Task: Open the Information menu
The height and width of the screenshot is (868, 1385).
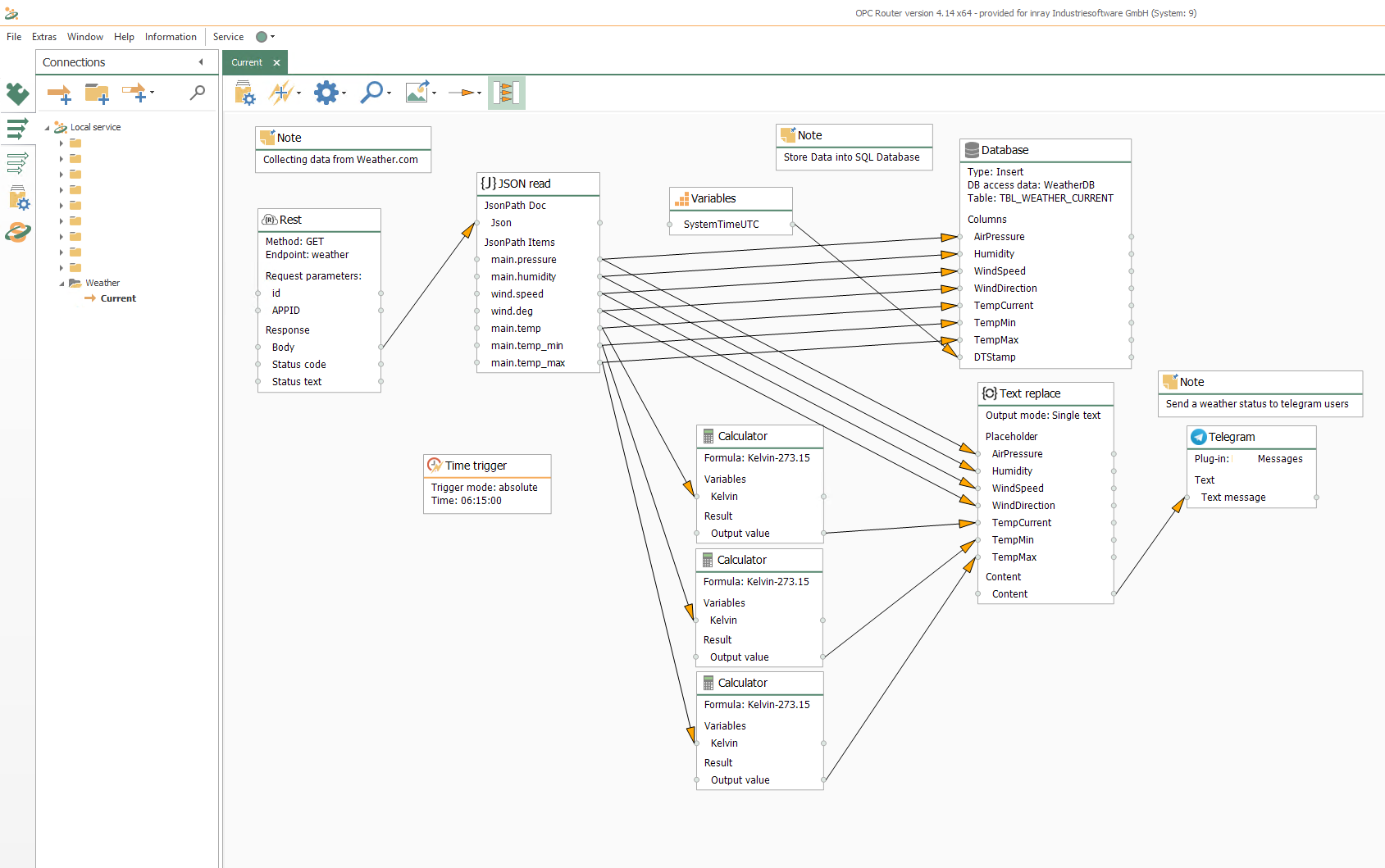Action: (171, 37)
